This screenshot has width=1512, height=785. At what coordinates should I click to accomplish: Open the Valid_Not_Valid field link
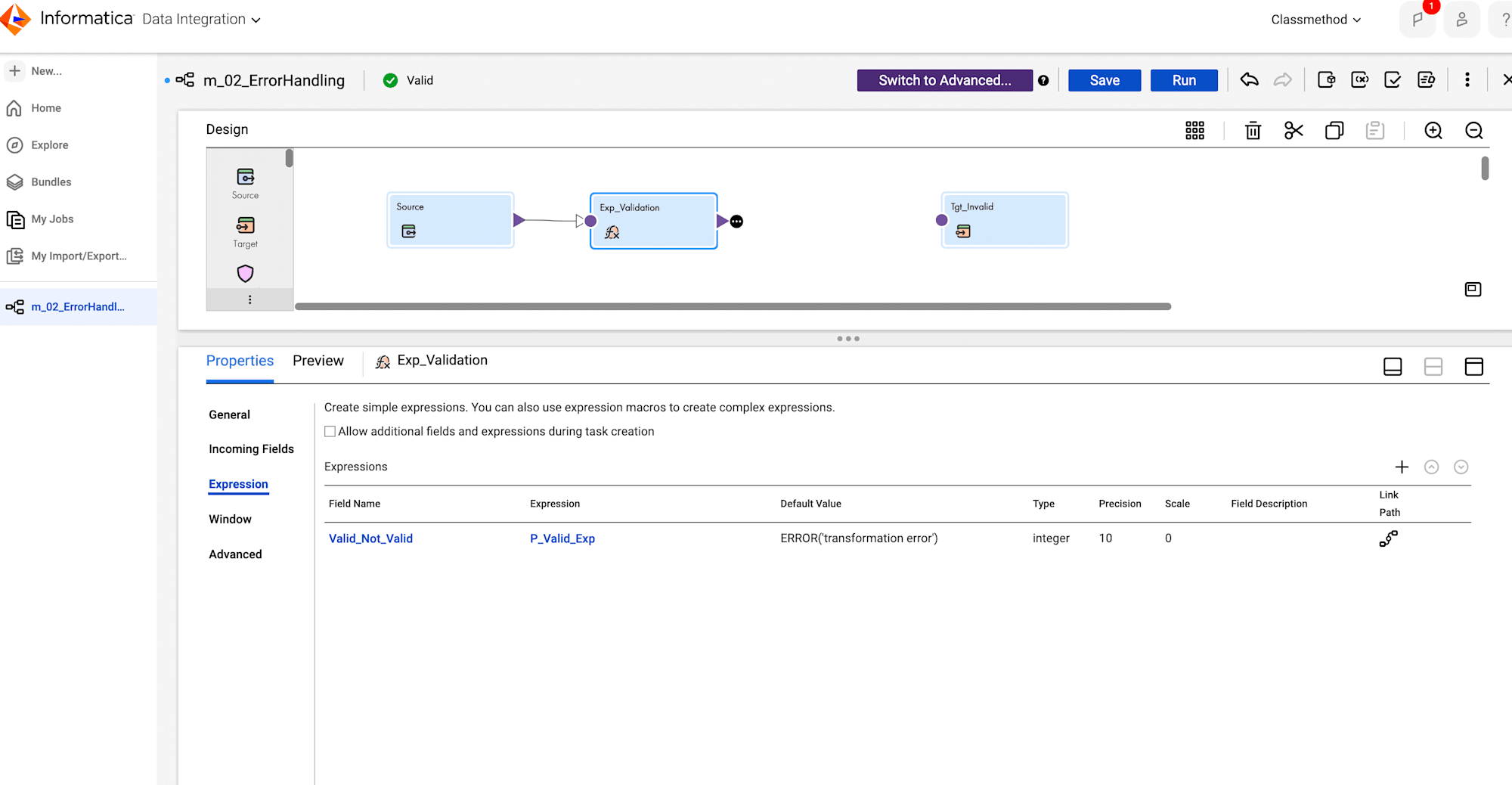click(x=371, y=538)
